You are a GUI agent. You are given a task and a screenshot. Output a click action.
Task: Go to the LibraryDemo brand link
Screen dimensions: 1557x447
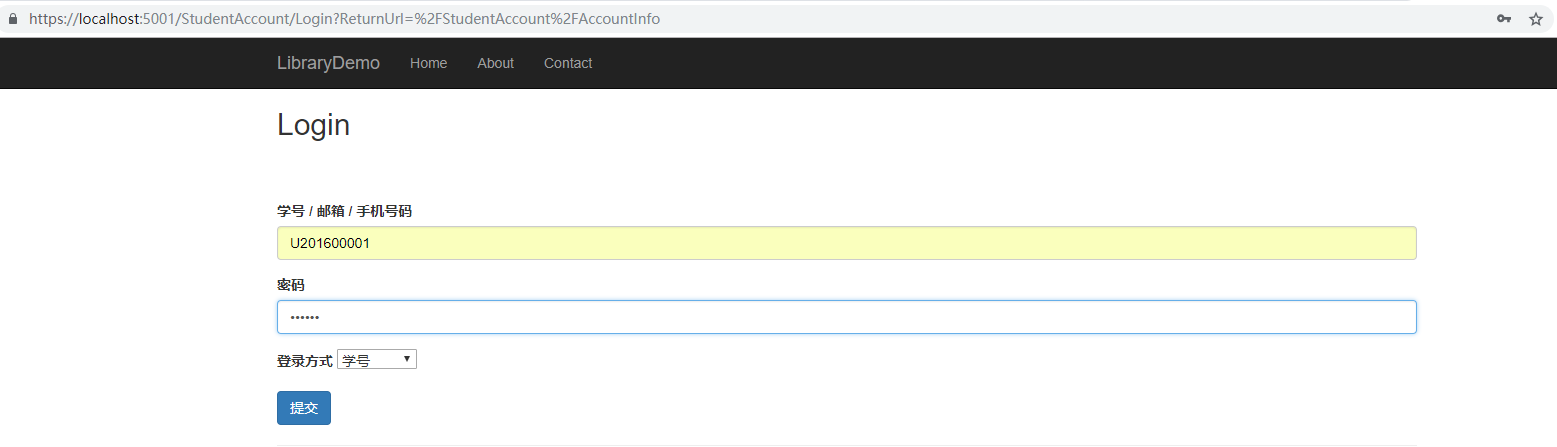328,63
